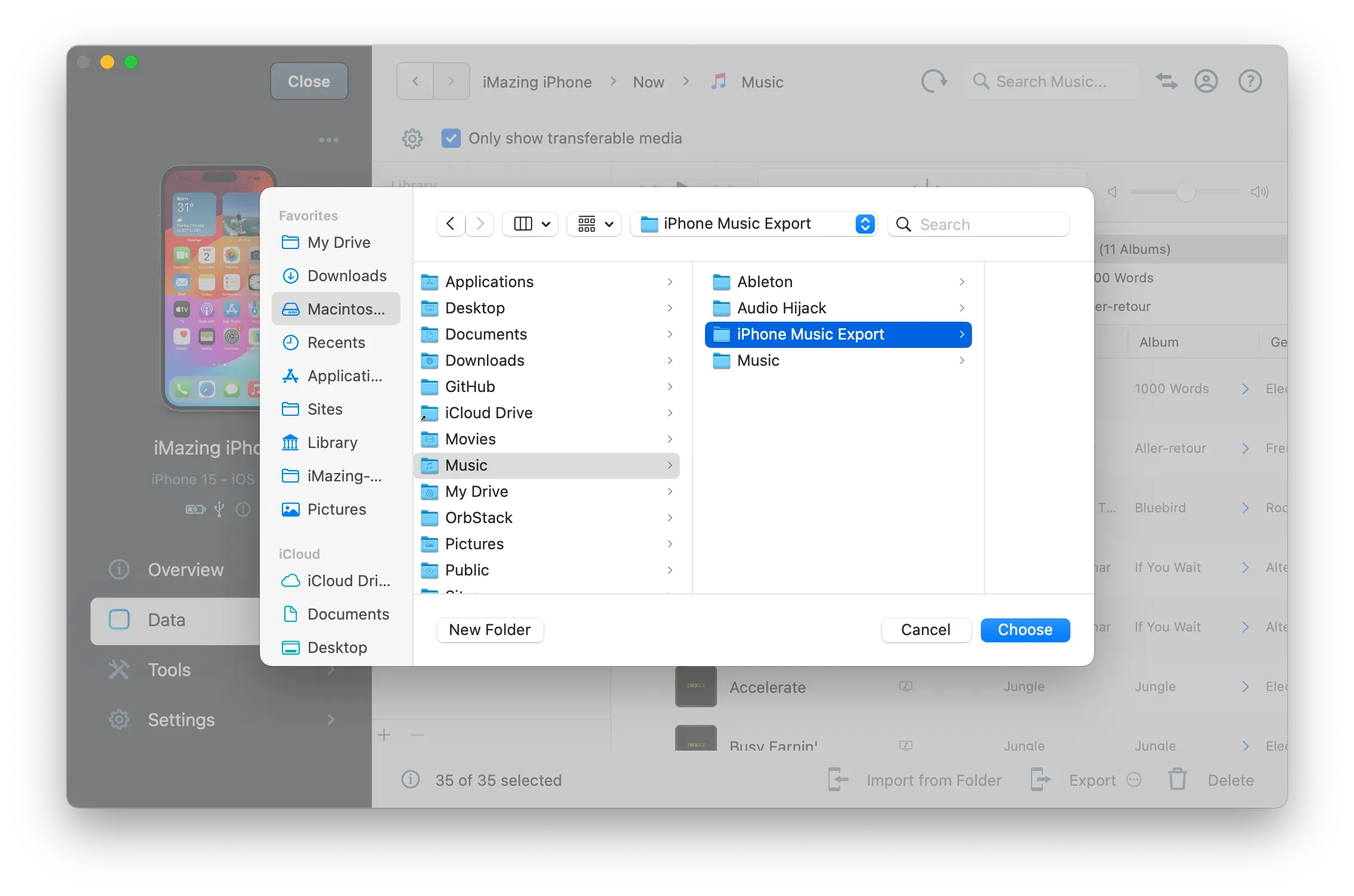Open the column view layout dropdown
1354x896 pixels.
[530, 223]
